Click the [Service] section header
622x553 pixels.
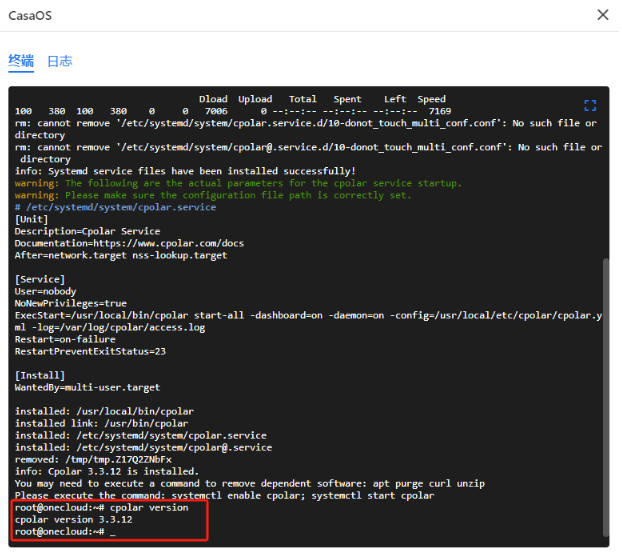[x=39, y=279]
